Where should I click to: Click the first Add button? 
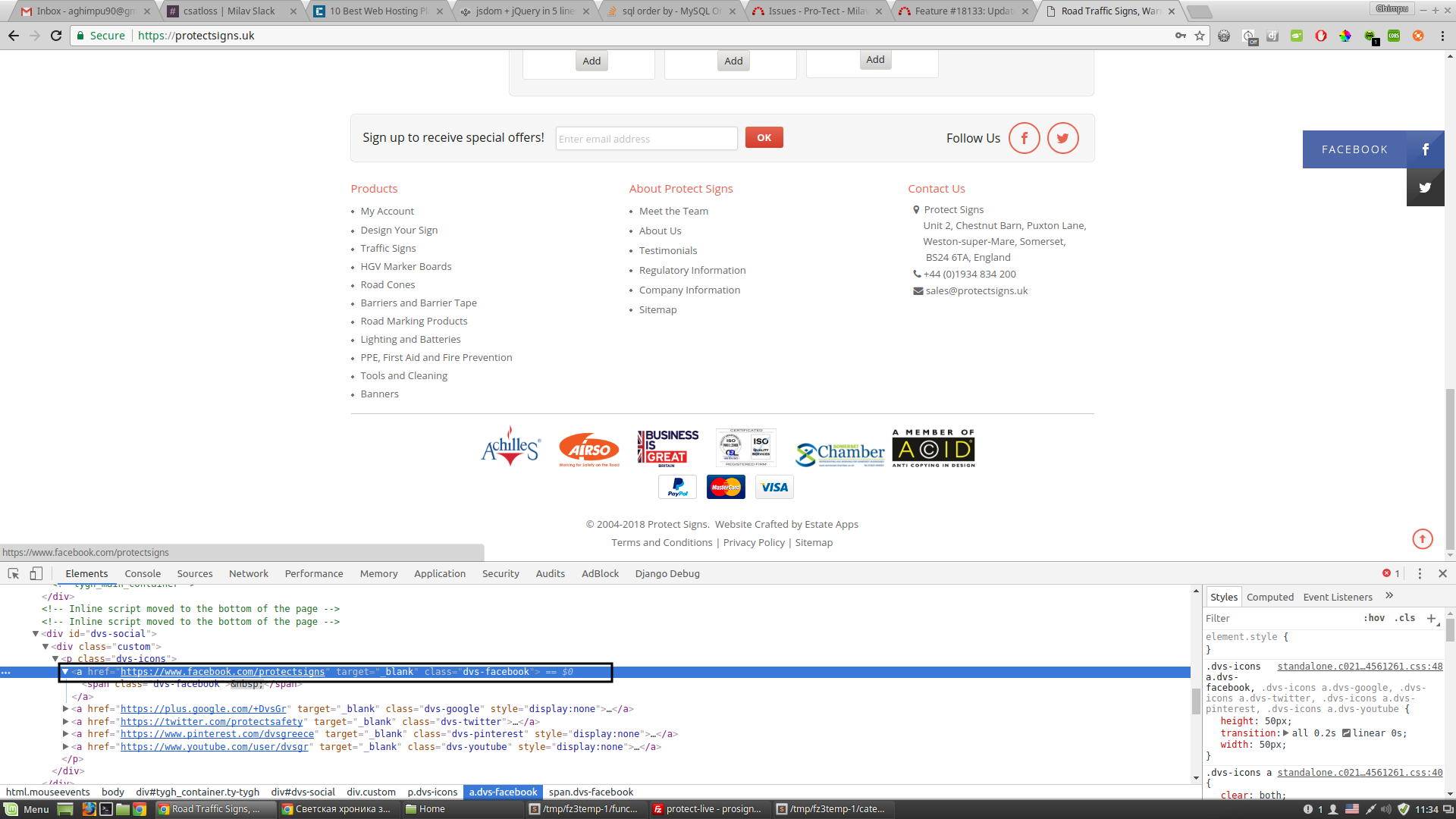point(591,61)
